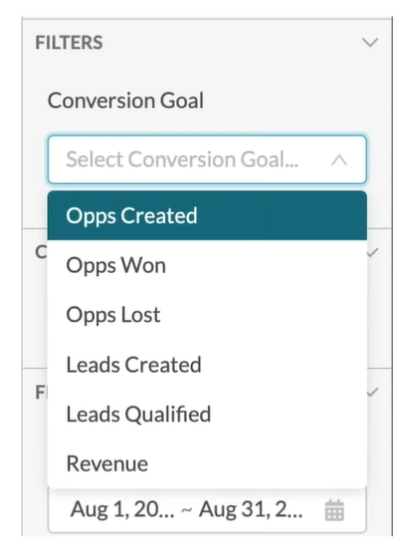Click the date range input field

coord(207,510)
